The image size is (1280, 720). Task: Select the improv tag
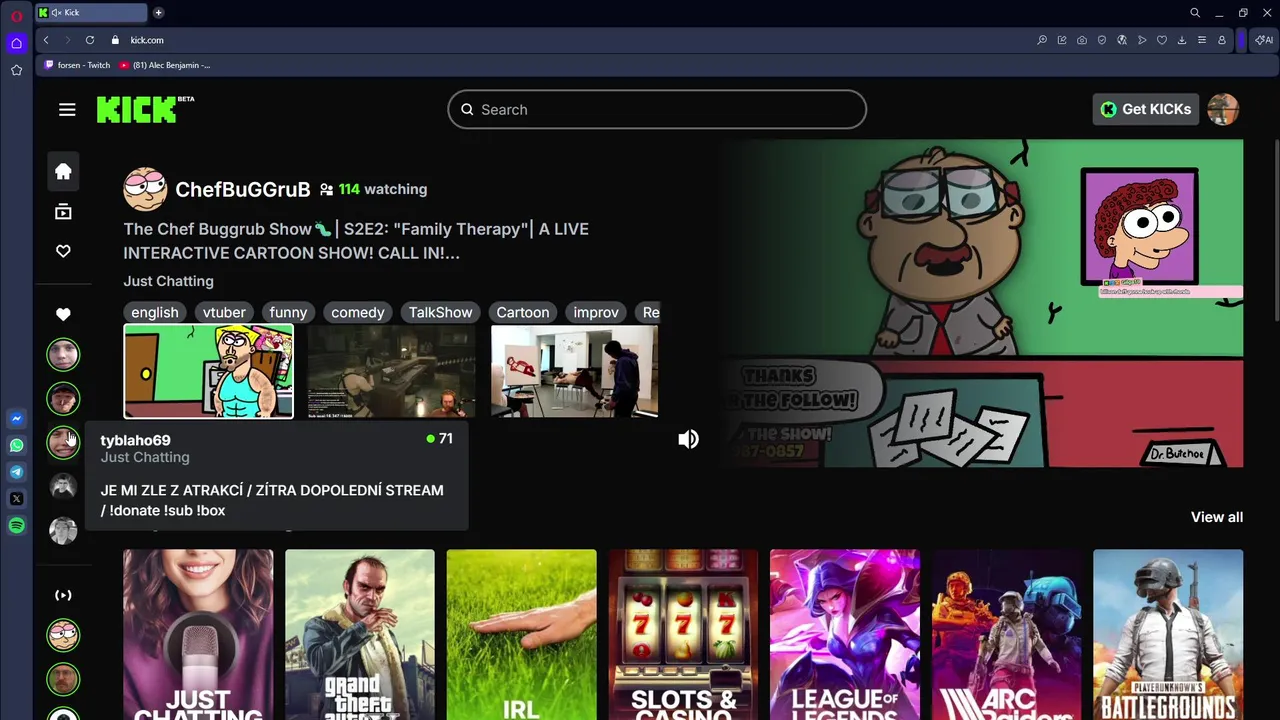coord(596,312)
